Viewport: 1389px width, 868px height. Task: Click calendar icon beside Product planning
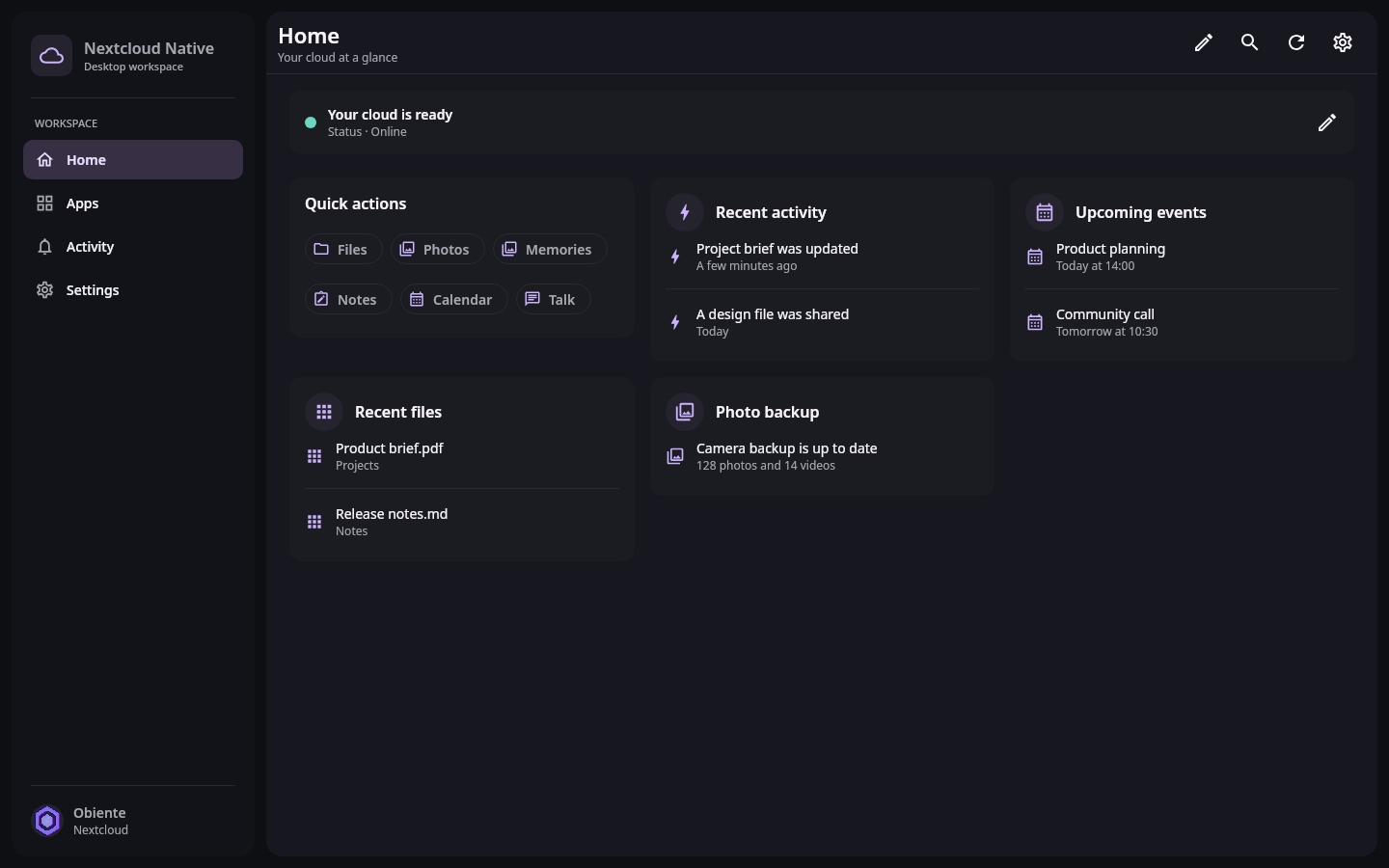pos(1035,257)
